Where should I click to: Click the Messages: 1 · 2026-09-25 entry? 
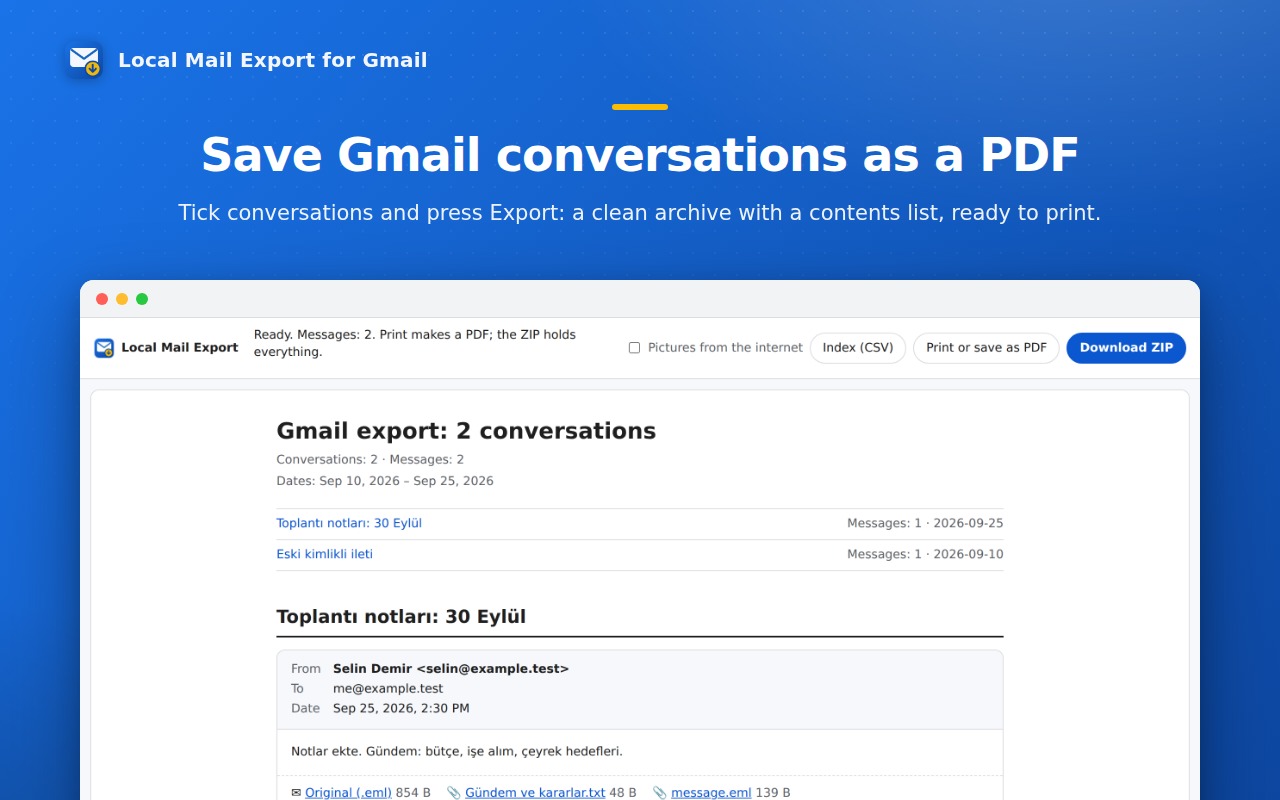point(925,523)
